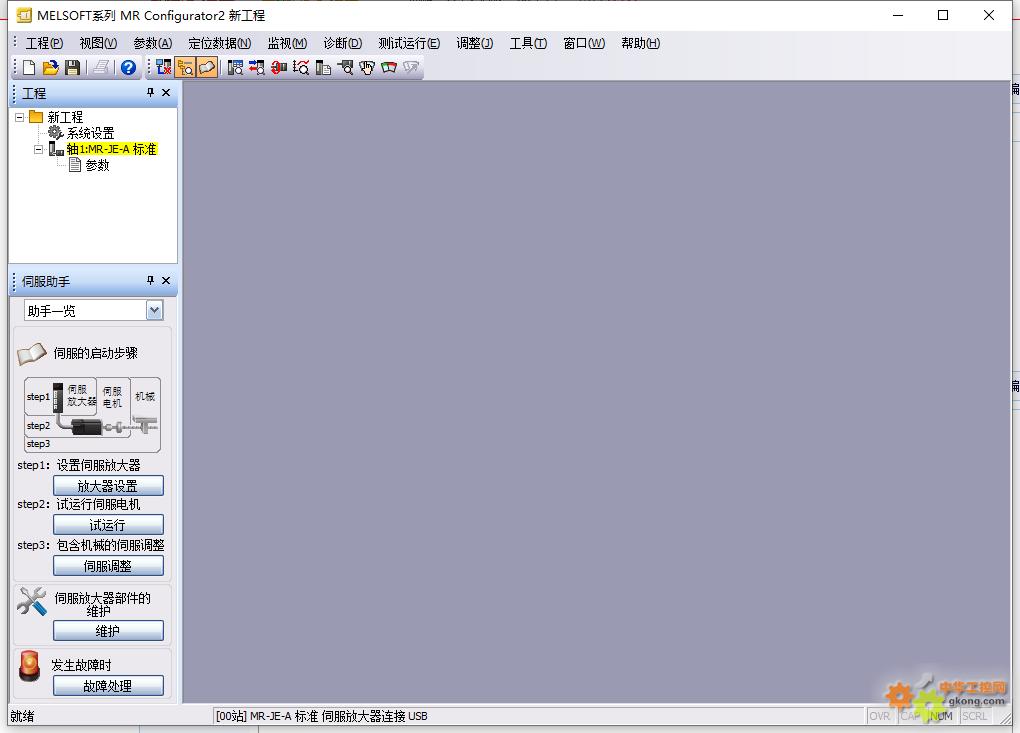Click the amplifier with document toolbar icon
The height and width of the screenshot is (733, 1020).
coord(323,67)
